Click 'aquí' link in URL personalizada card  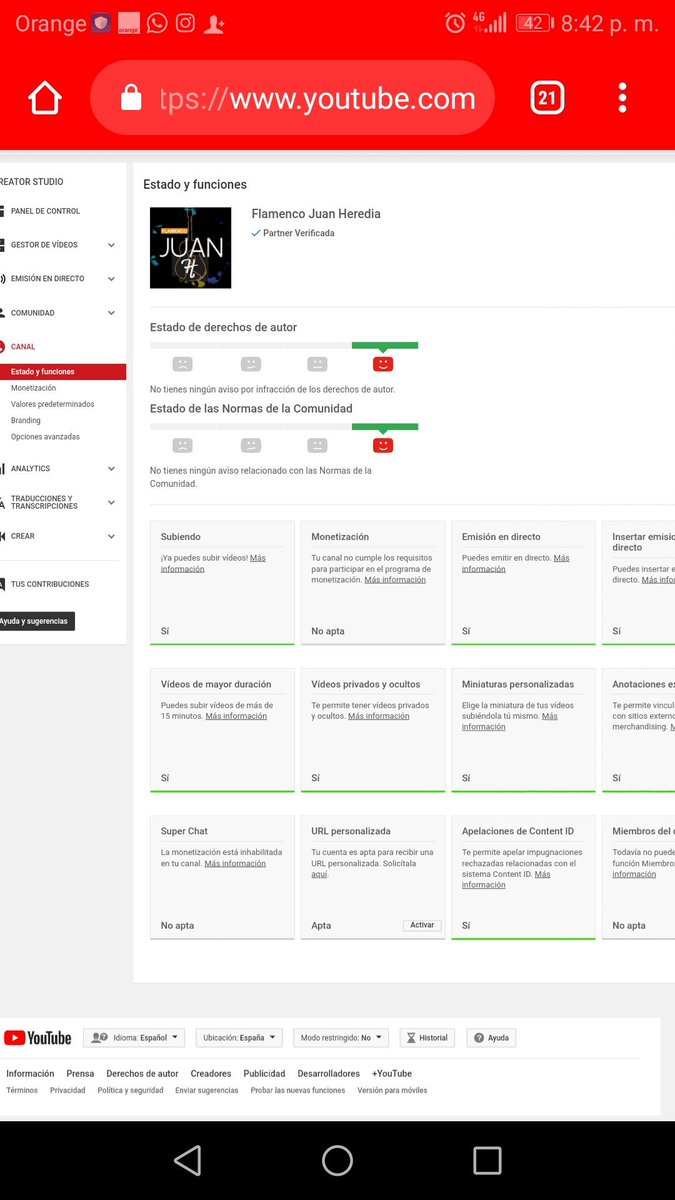[x=319, y=874]
